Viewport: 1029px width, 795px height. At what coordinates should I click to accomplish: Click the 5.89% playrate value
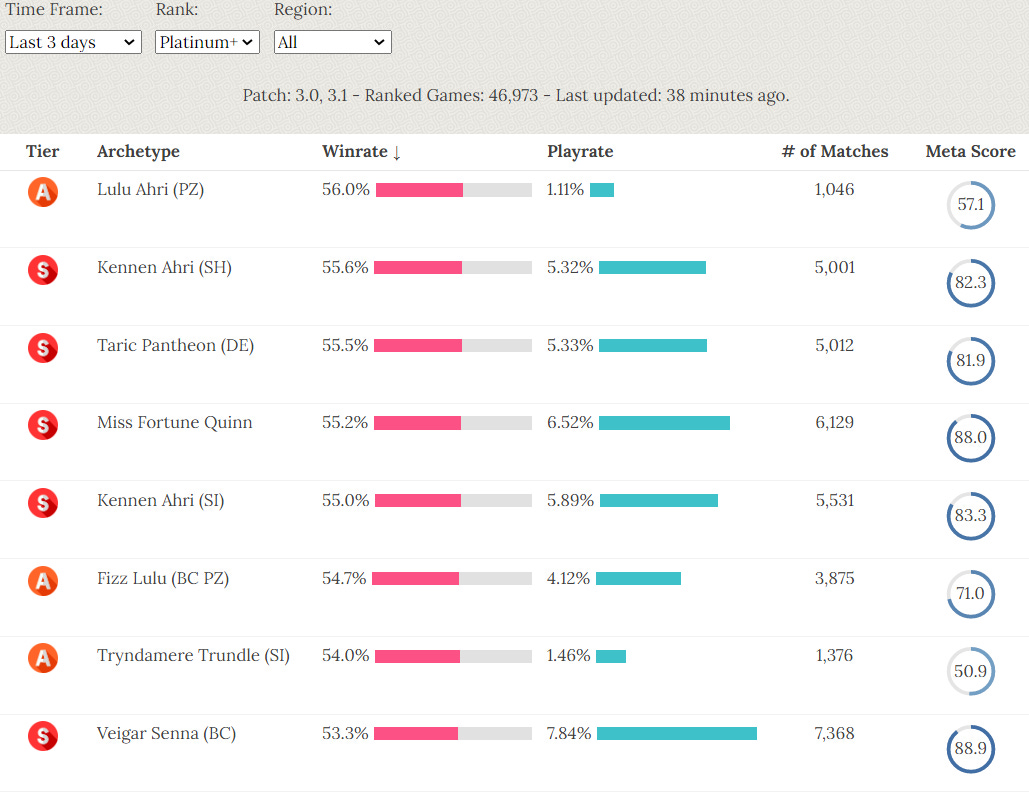coord(570,501)
